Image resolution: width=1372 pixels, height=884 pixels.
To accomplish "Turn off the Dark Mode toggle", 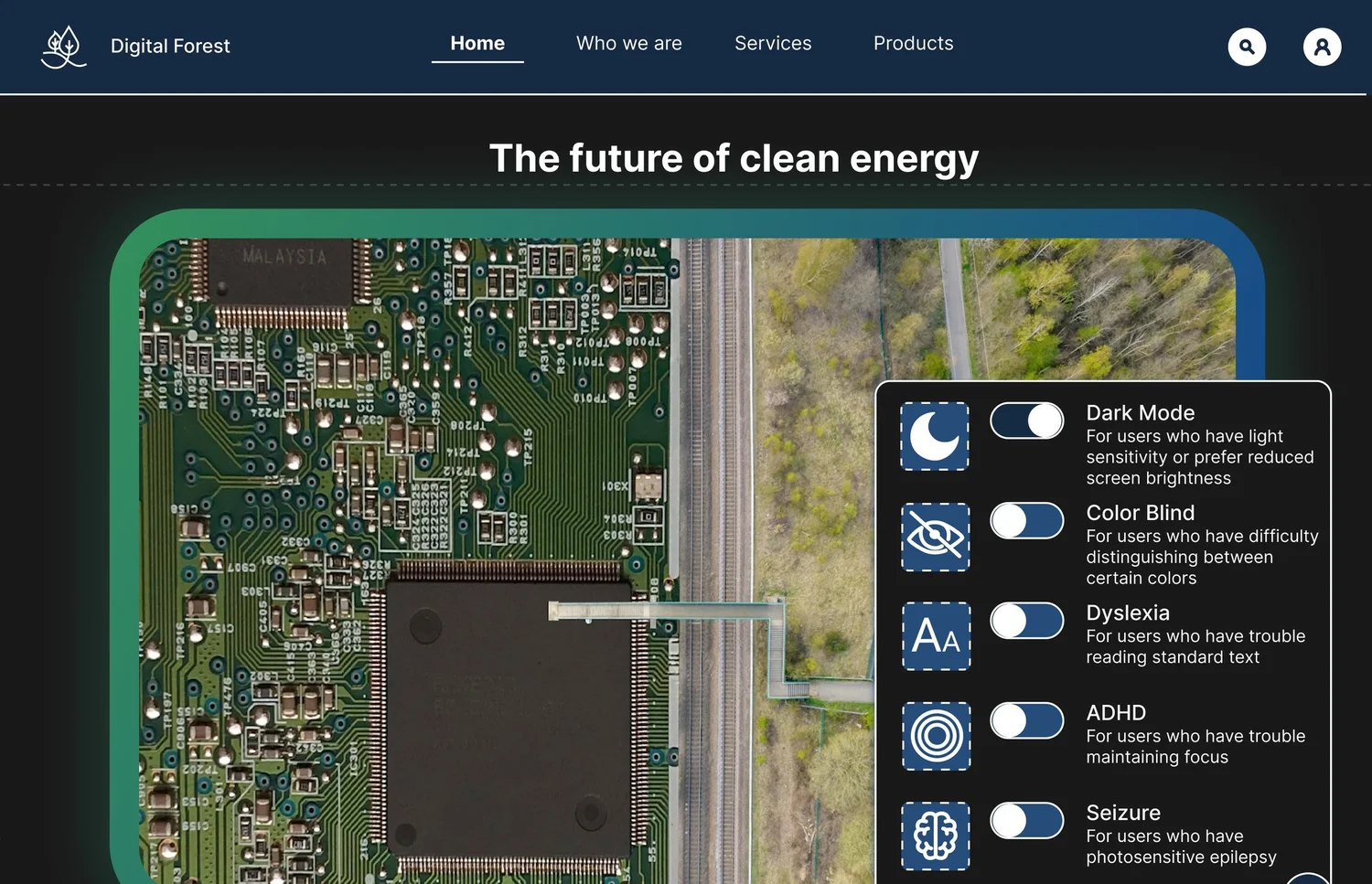I will pyautogui.click(x=1027, y=421).
